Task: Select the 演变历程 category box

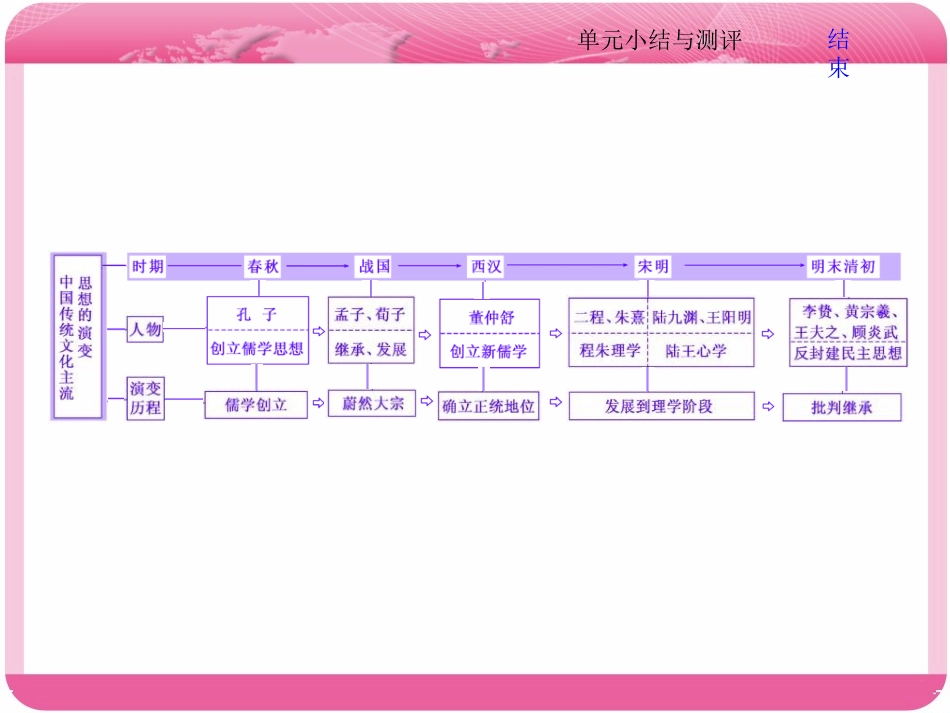Action: coord(145,398)
